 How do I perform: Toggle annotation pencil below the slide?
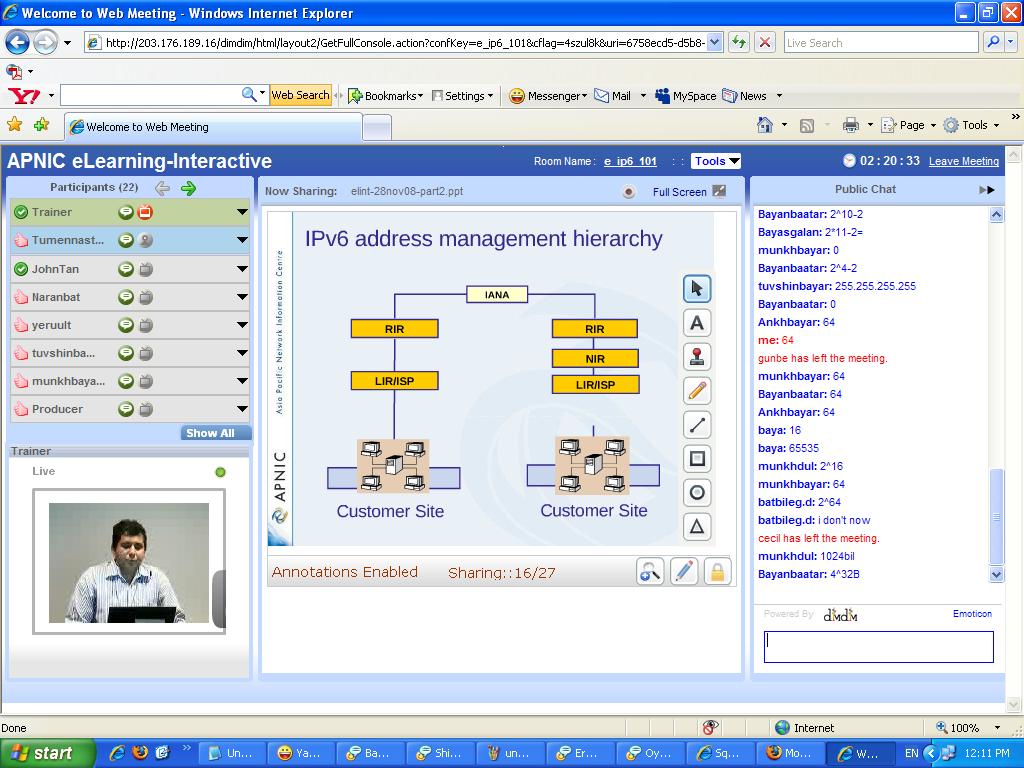(x=684, y=571)
